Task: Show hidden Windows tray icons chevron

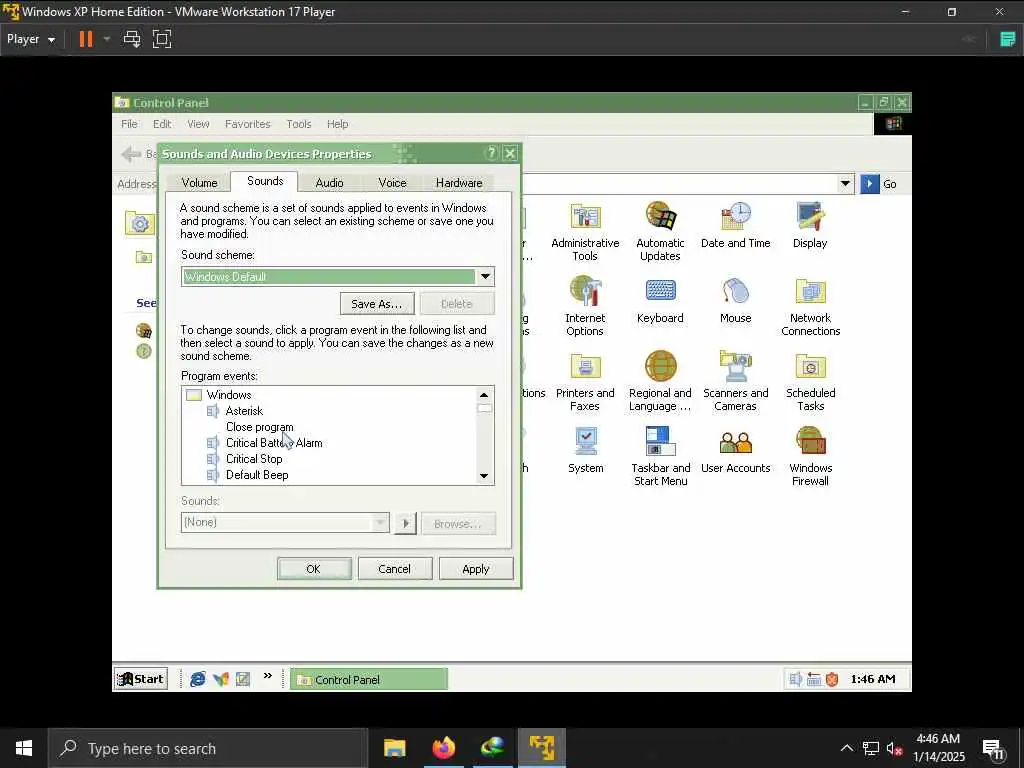Action: tap(846, 748)
